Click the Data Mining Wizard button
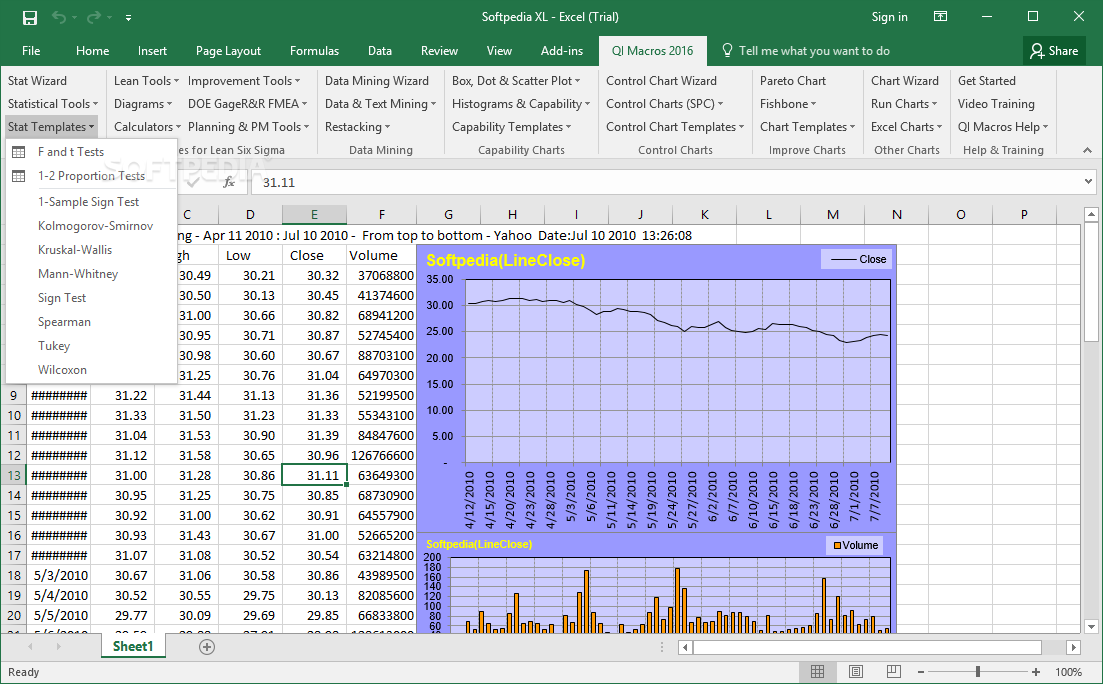 pyautogui.click(x=376, y=81)
